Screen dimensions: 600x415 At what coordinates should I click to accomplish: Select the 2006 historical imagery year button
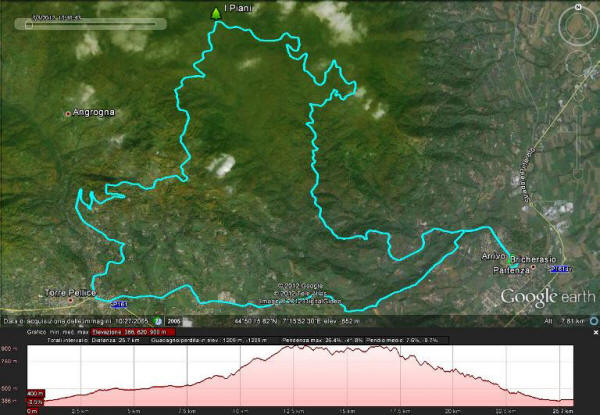[x=174, y=321]
